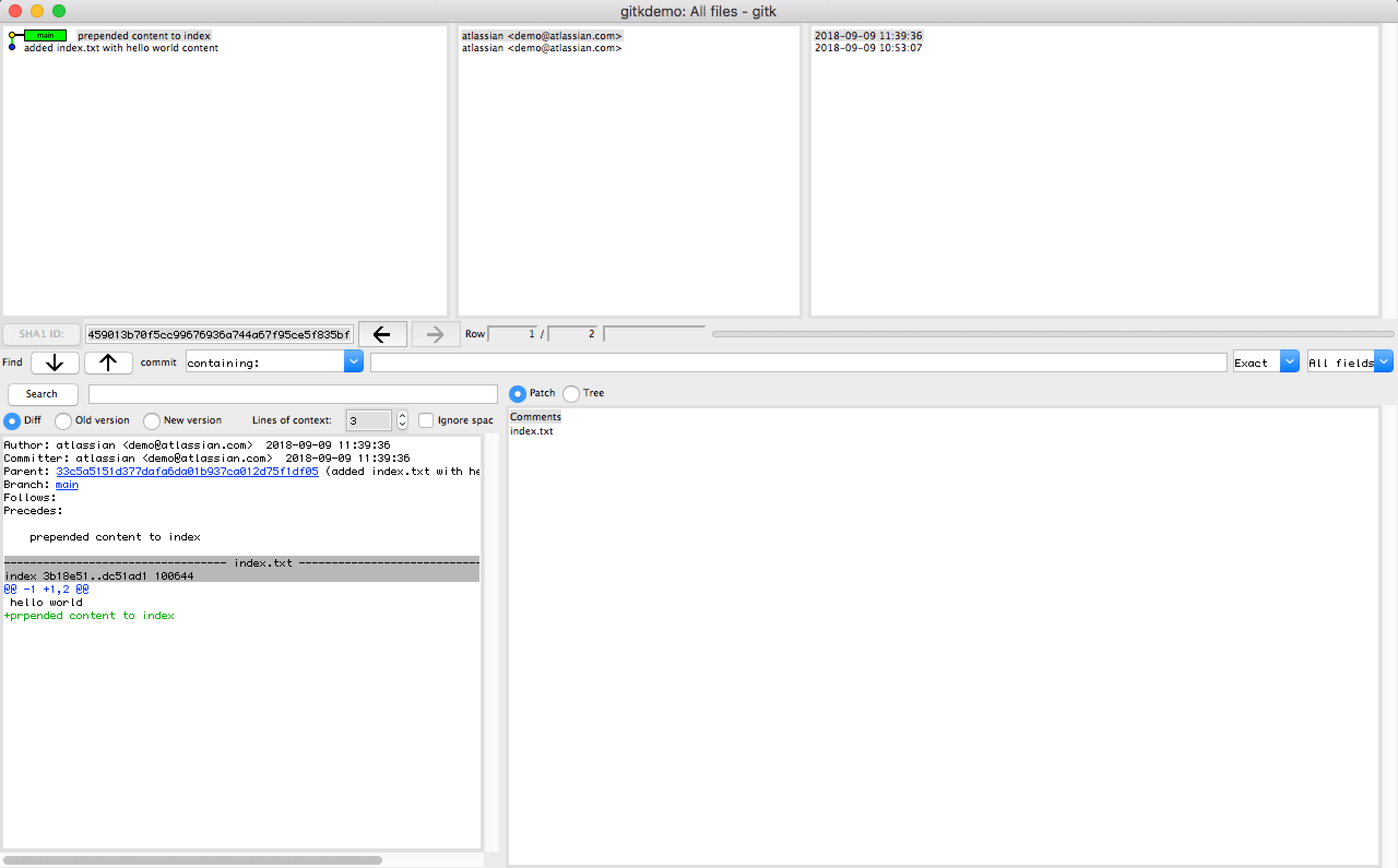Select the blue commit graph node
The image size is (1398, 868).
[x=12, y=47]
